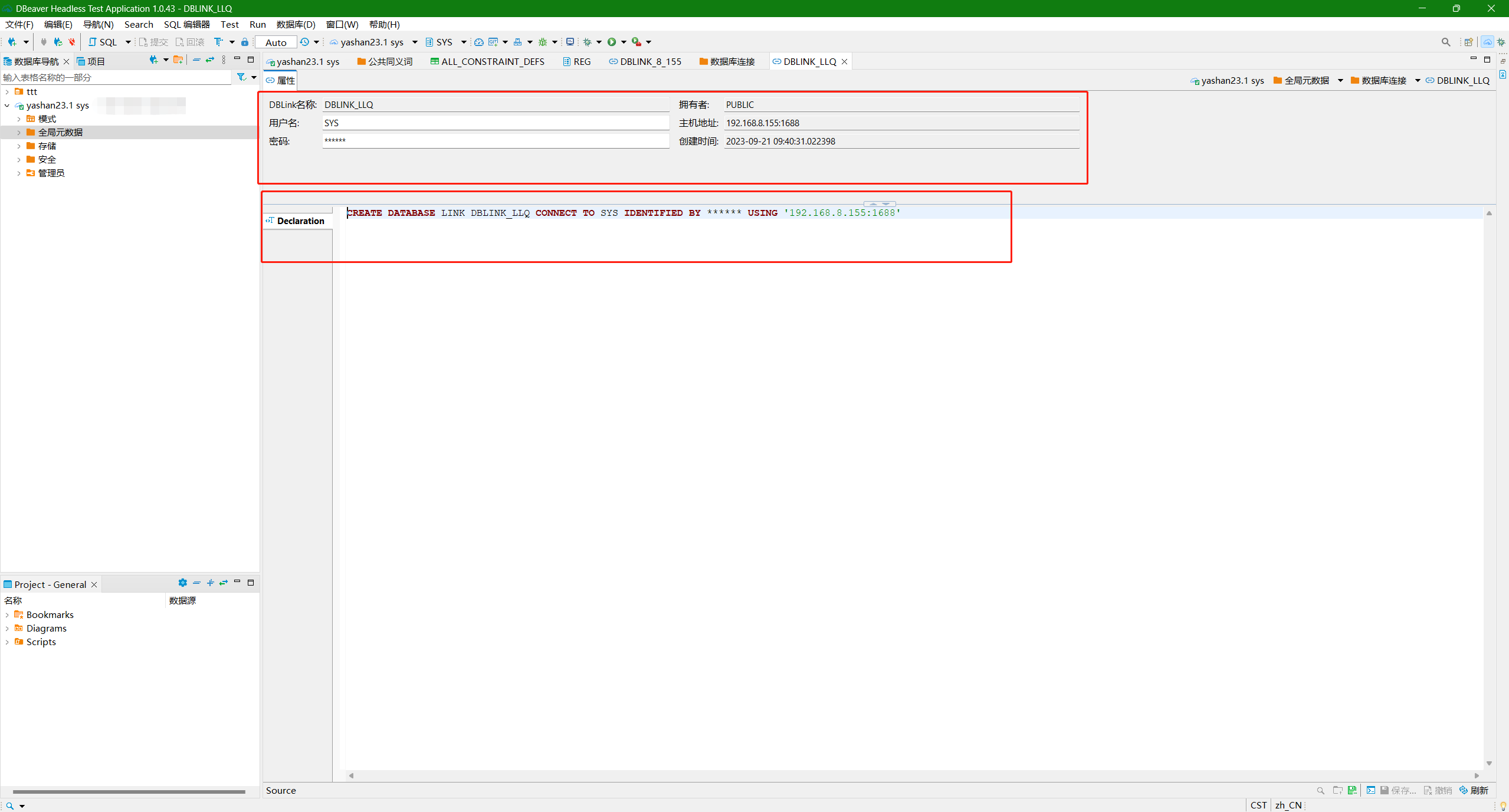The width and height of the screenshot is (1509, 812).
Task: Click the monitor screen icon in toolbar
Action: [570, 42]
